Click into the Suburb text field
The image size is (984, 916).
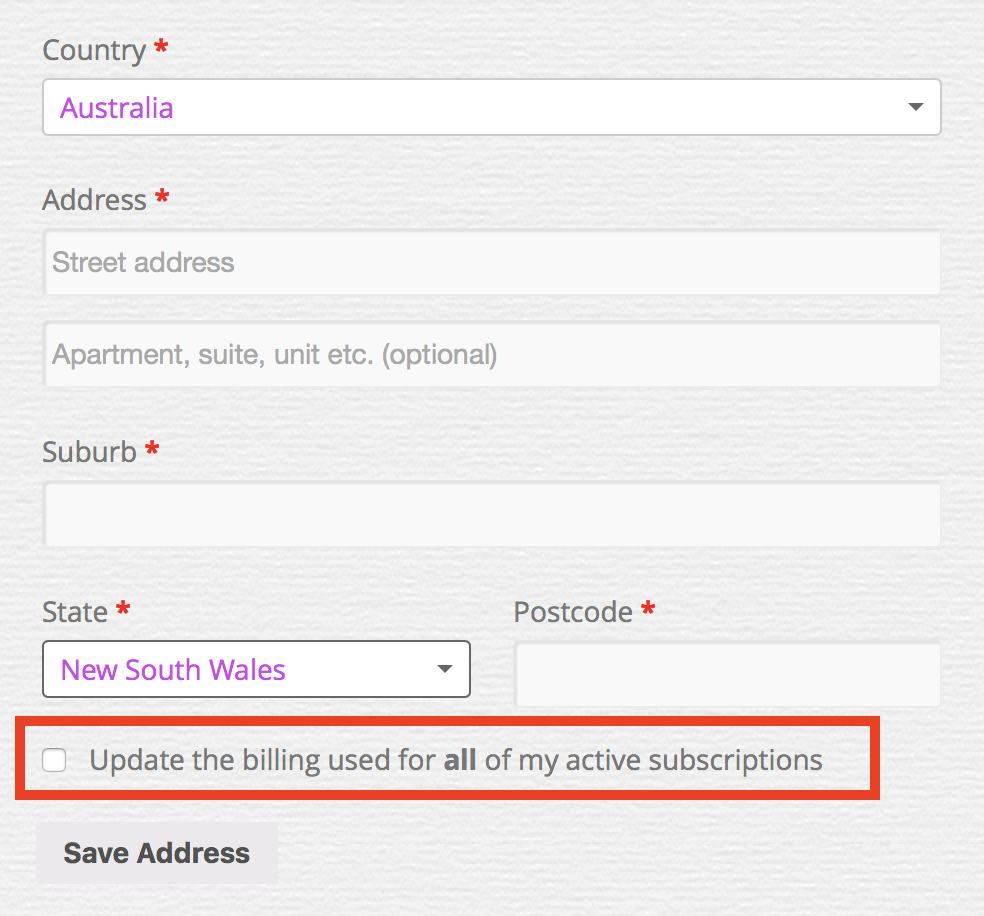click(491, 514)
